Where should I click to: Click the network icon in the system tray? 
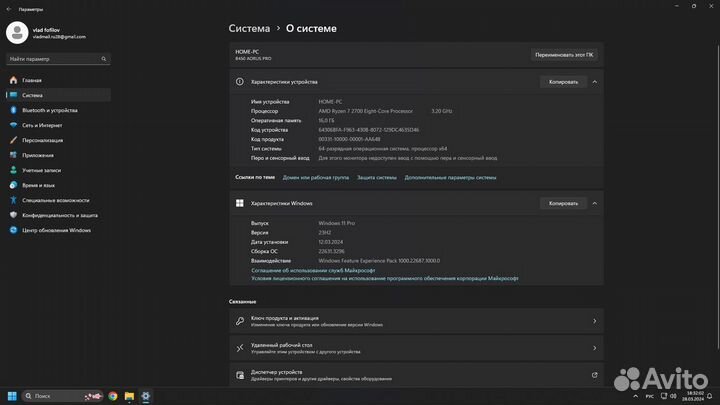point(664,396)
